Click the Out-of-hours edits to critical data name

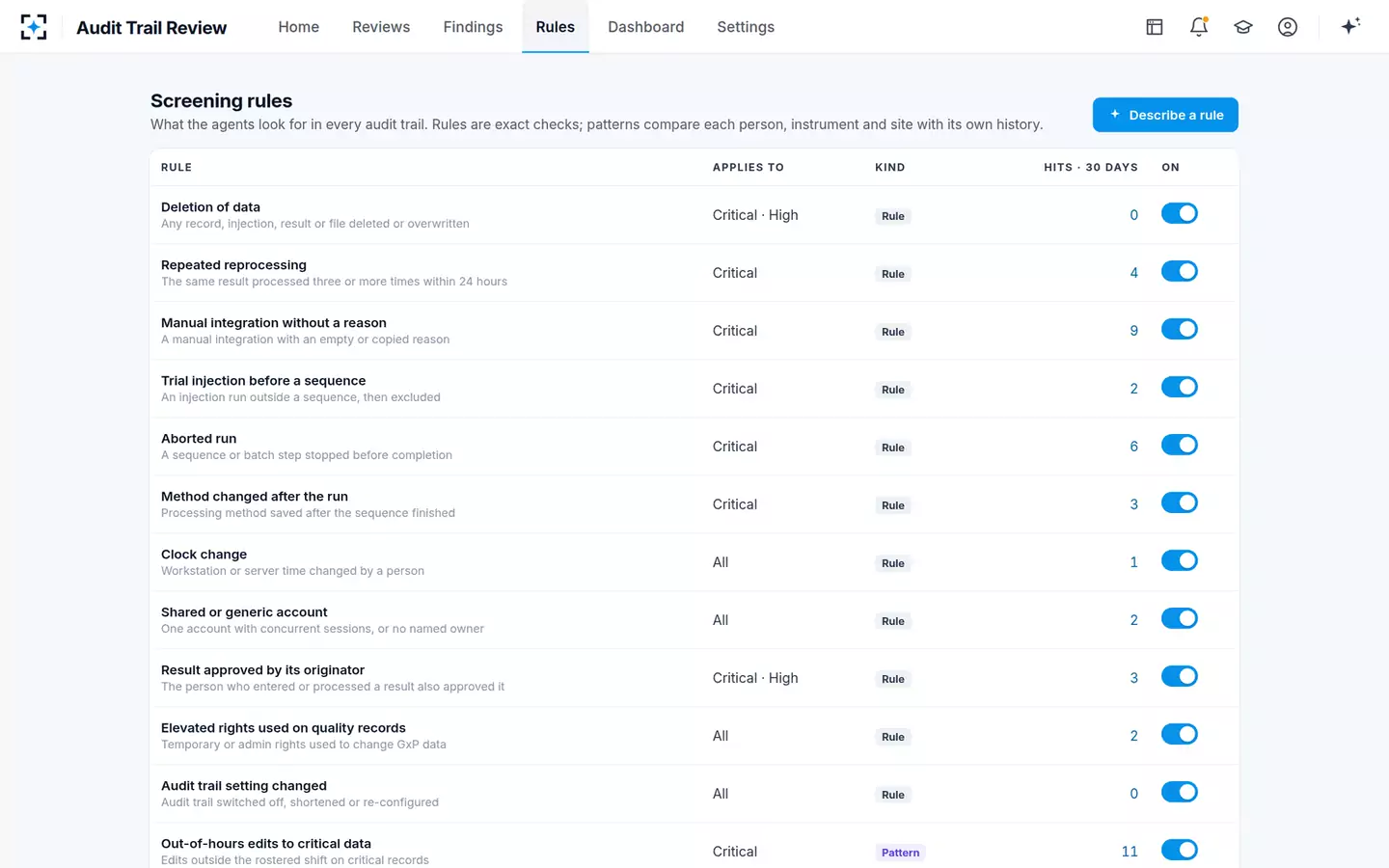(x=266, y=844)
